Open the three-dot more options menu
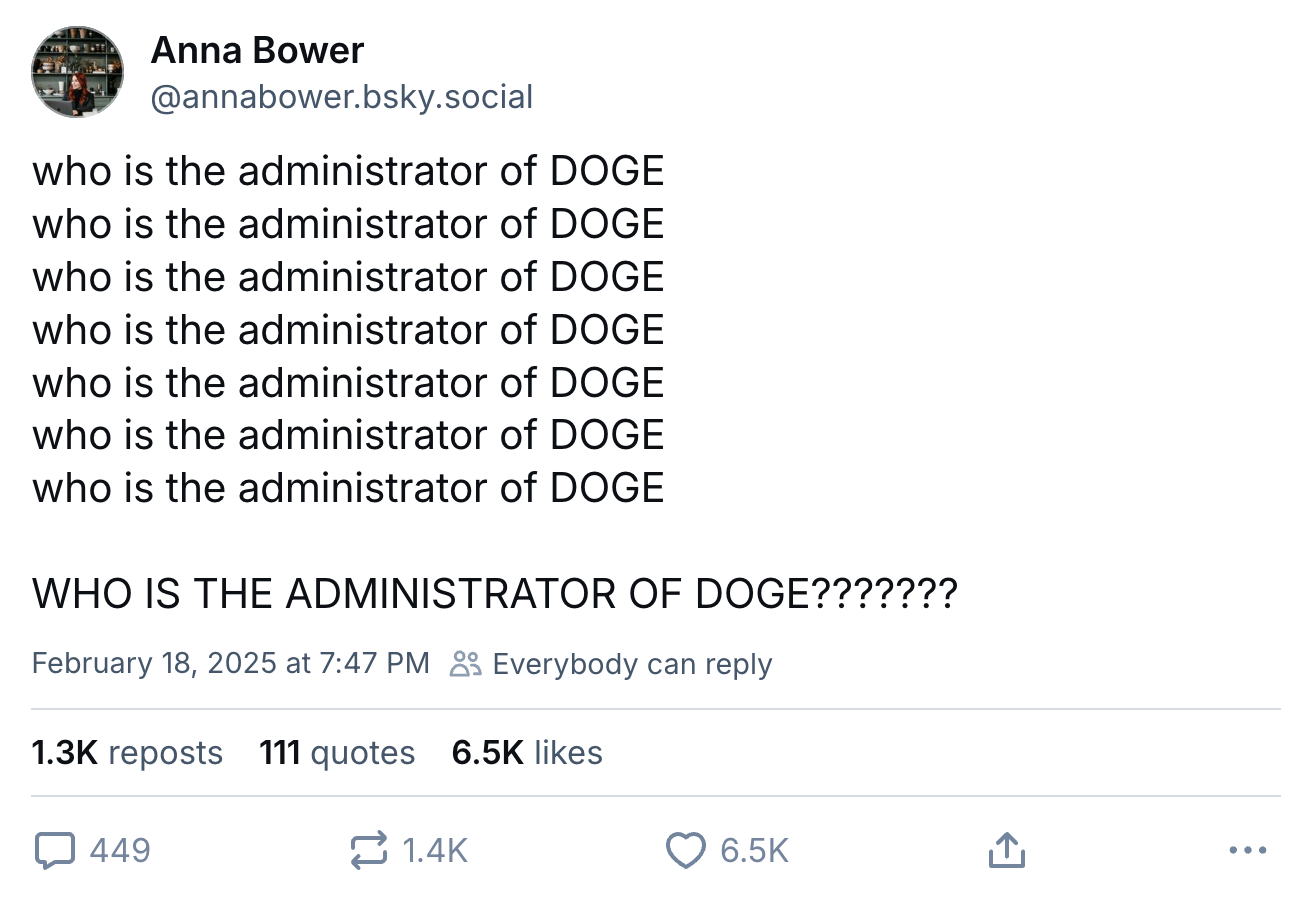 [x=1247, y=851]
